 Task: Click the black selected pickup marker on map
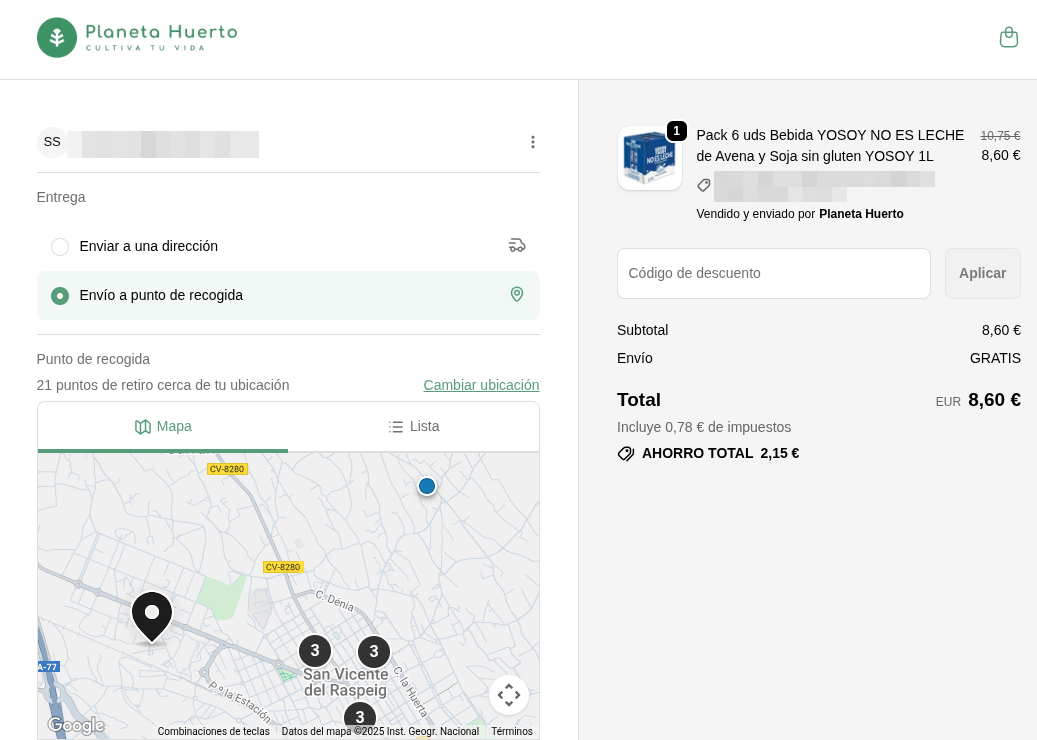coord(152,616)
